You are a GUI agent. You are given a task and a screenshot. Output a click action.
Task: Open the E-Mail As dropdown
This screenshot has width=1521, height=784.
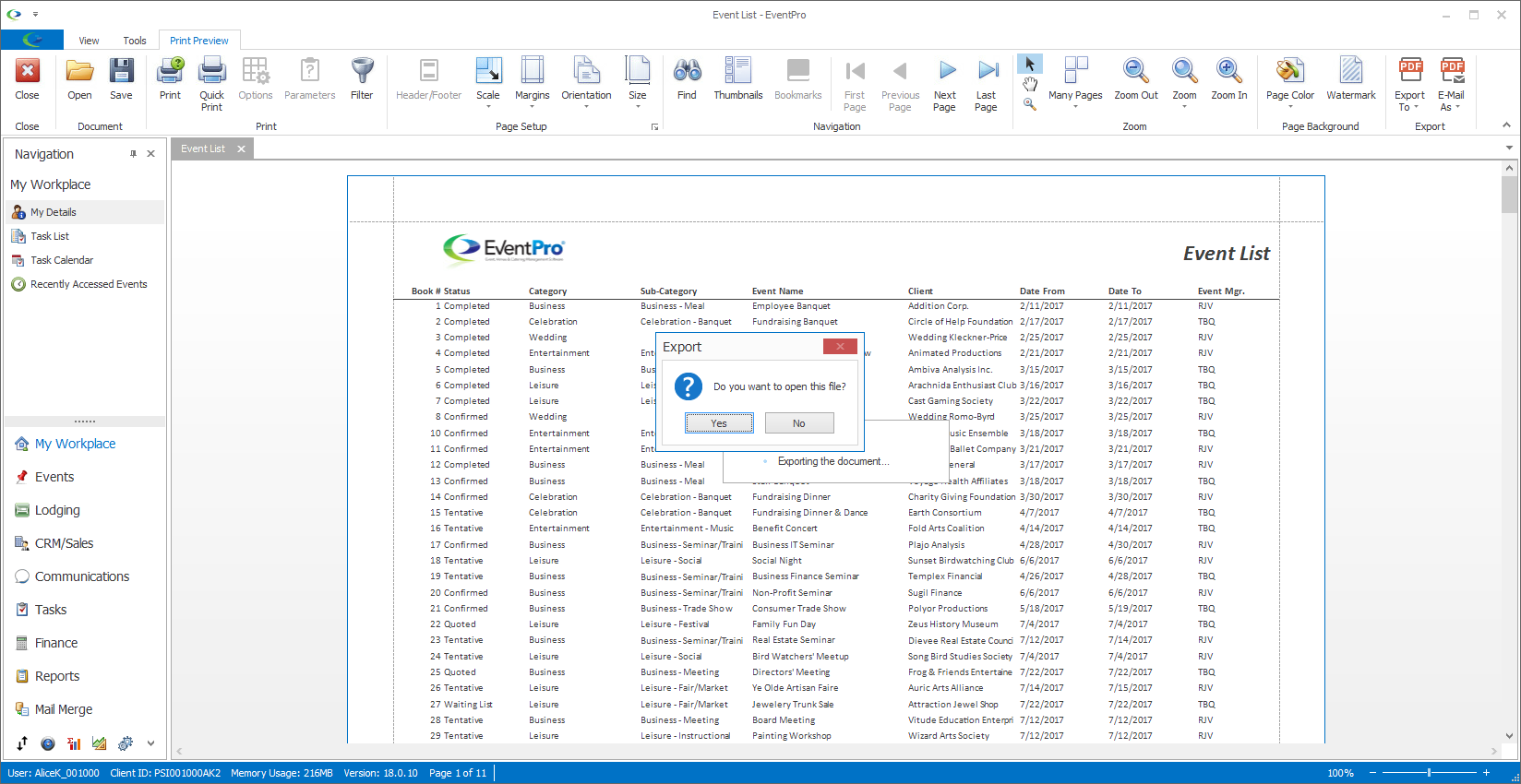click(x=1452, y=84)
